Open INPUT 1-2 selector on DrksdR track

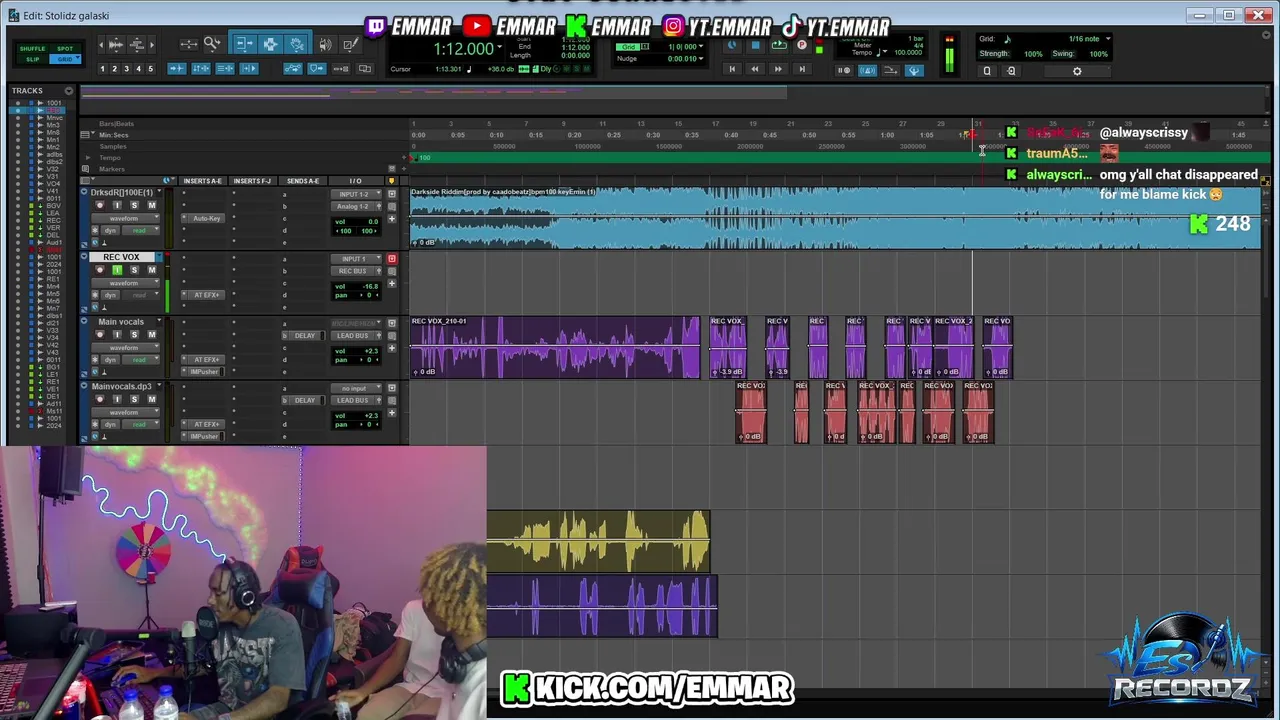click(356, 194)
